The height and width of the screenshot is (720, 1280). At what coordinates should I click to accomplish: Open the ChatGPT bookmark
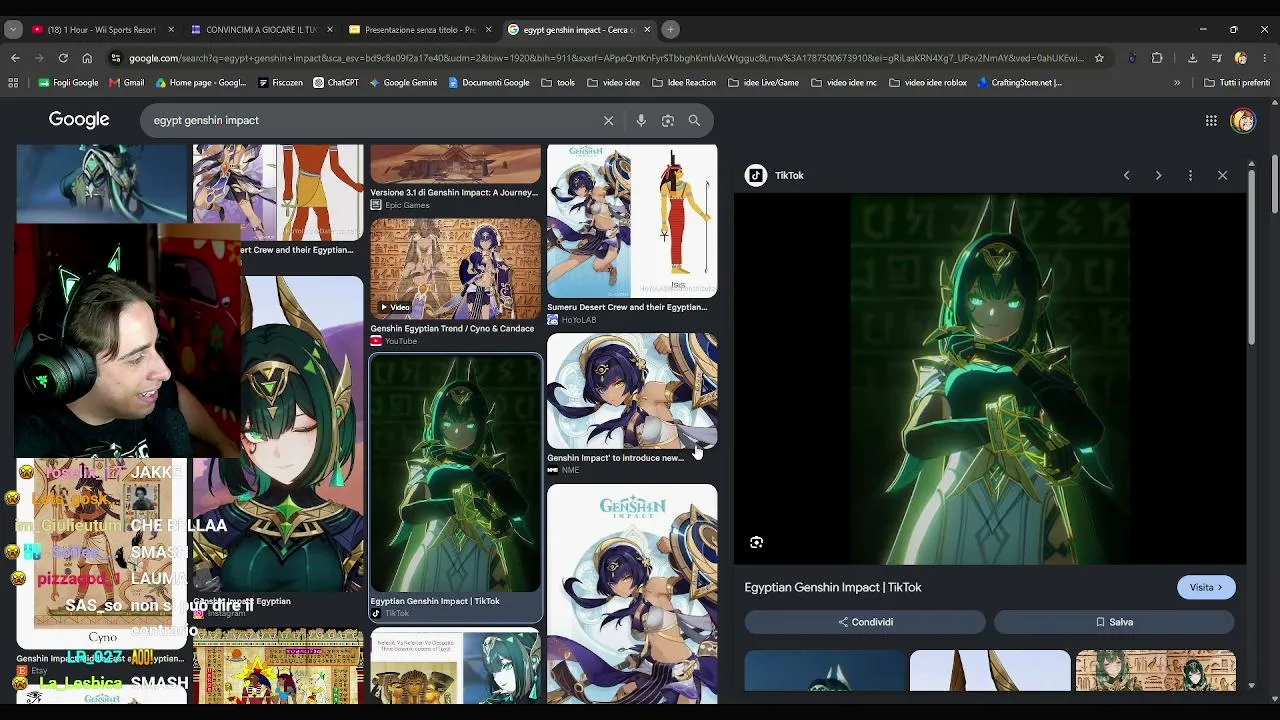(x=336, y=83)
